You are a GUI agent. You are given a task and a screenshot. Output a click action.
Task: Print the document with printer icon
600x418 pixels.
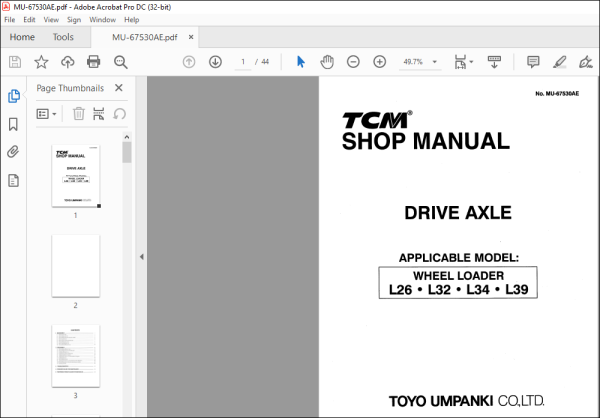point(94,62)
